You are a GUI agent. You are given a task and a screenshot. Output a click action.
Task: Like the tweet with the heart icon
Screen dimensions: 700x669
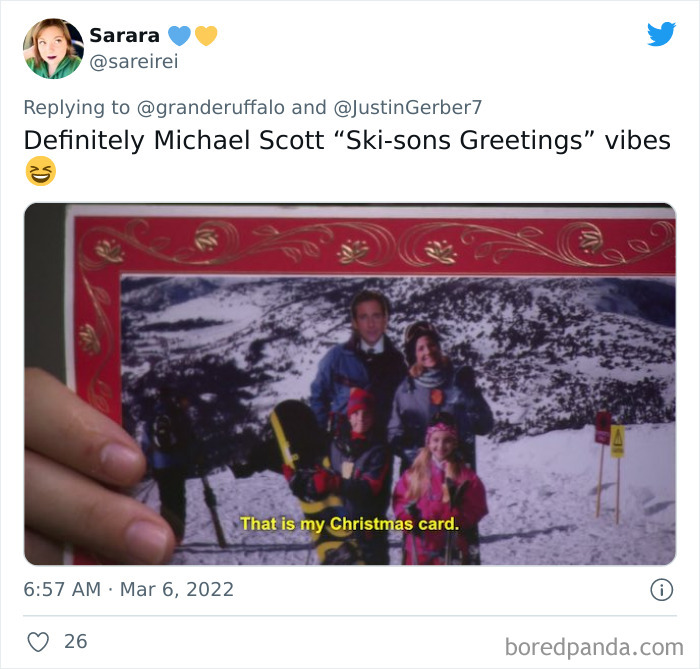(38, 642)
